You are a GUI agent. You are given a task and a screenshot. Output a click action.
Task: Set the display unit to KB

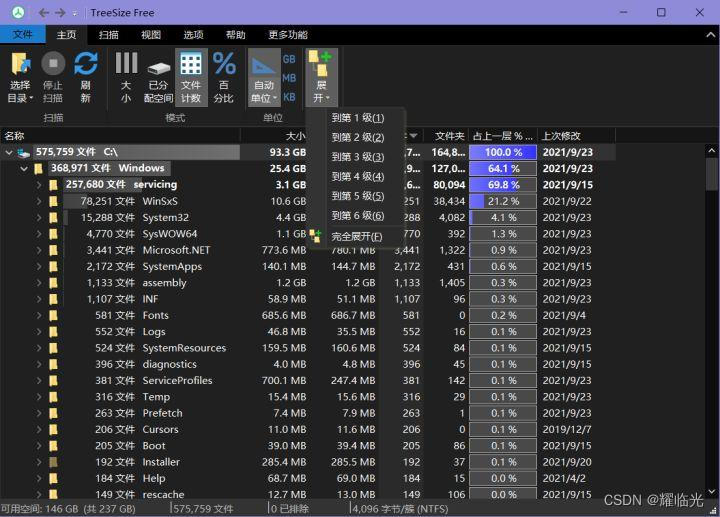coord(289,97)
